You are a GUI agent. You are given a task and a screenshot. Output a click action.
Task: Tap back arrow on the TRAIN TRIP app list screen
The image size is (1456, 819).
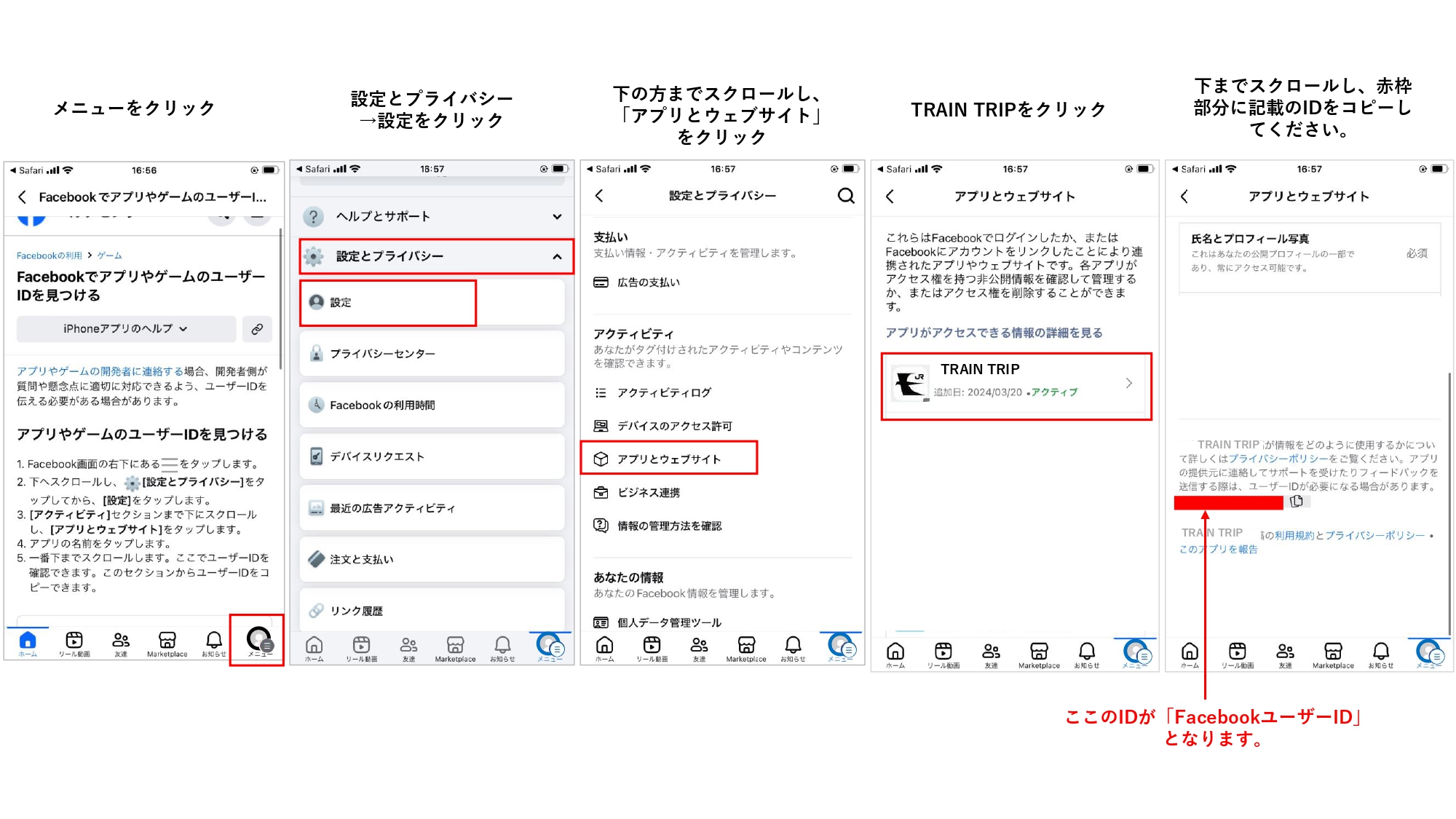(x=890, y=197)
